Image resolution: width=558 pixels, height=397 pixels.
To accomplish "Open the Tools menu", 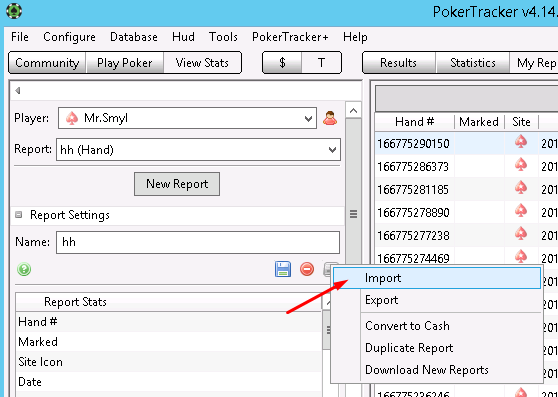I will pos(223,37).
